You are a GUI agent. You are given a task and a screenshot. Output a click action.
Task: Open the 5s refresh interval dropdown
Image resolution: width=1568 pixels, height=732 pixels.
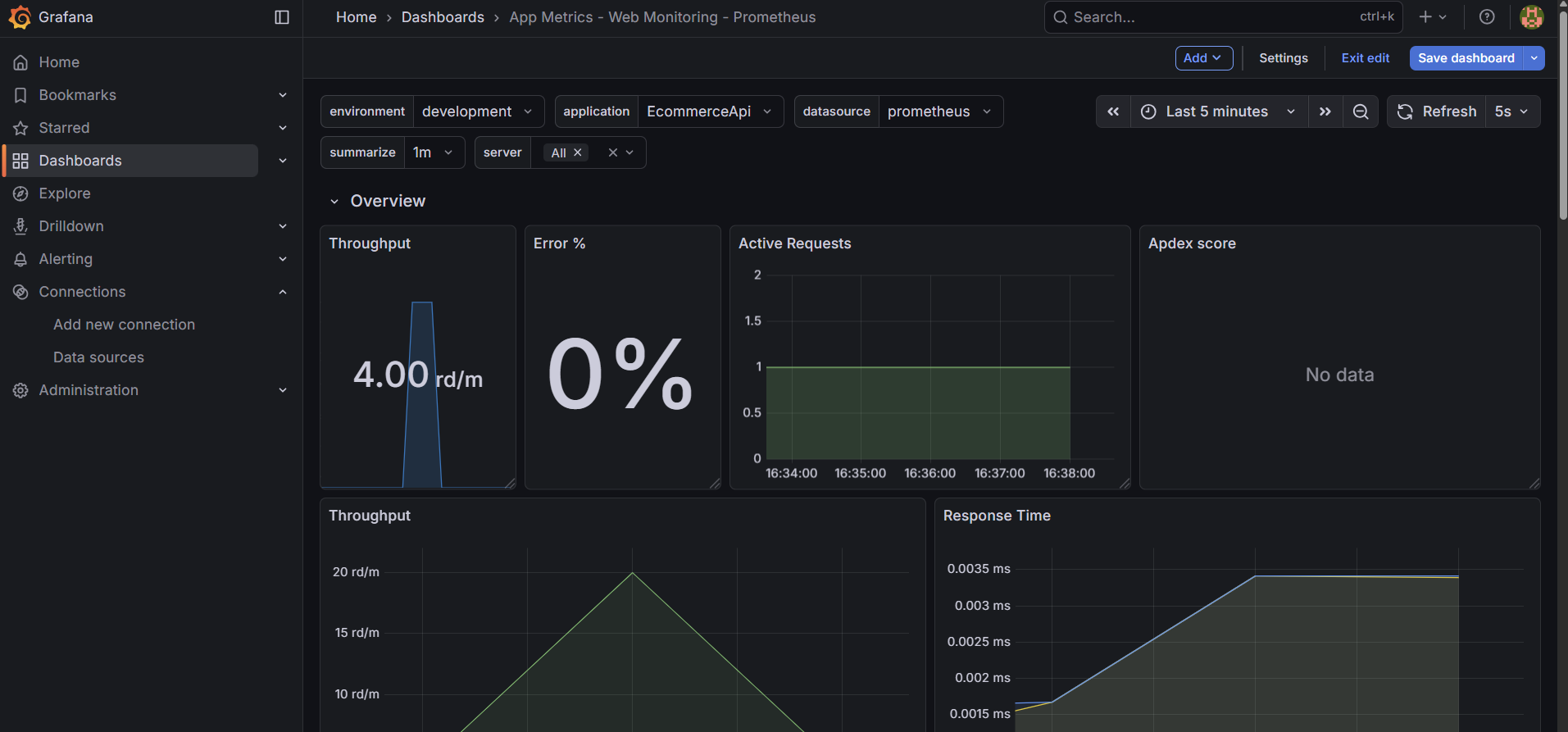point(1511,111)
